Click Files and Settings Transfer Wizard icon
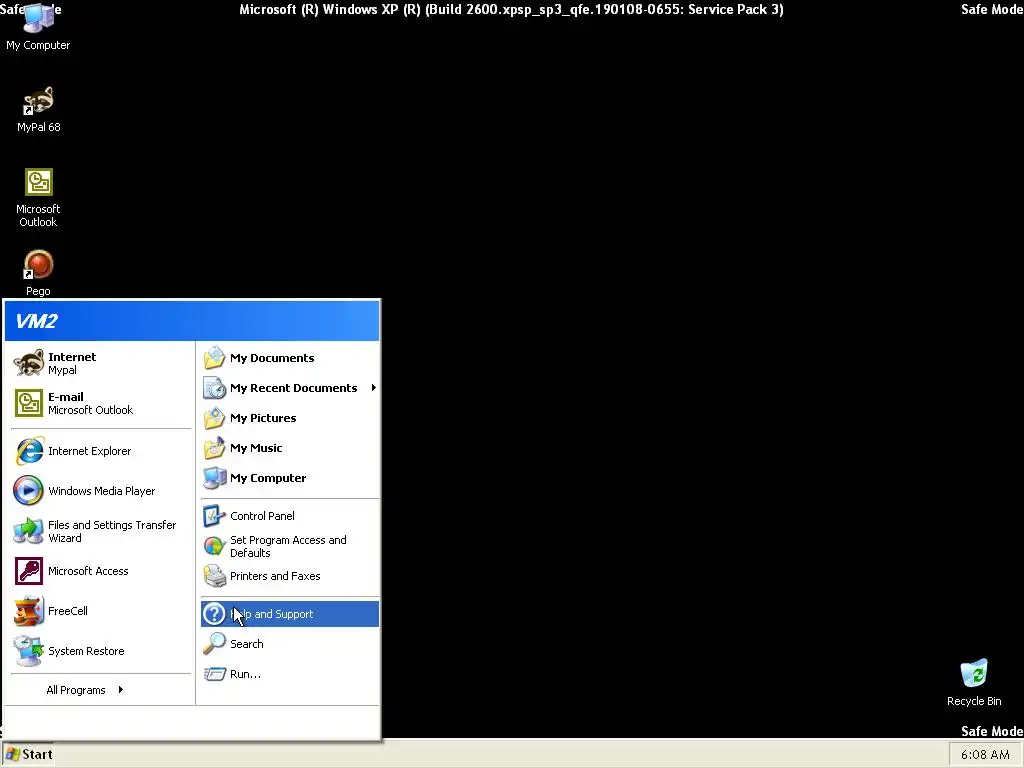 click(29, 531)
